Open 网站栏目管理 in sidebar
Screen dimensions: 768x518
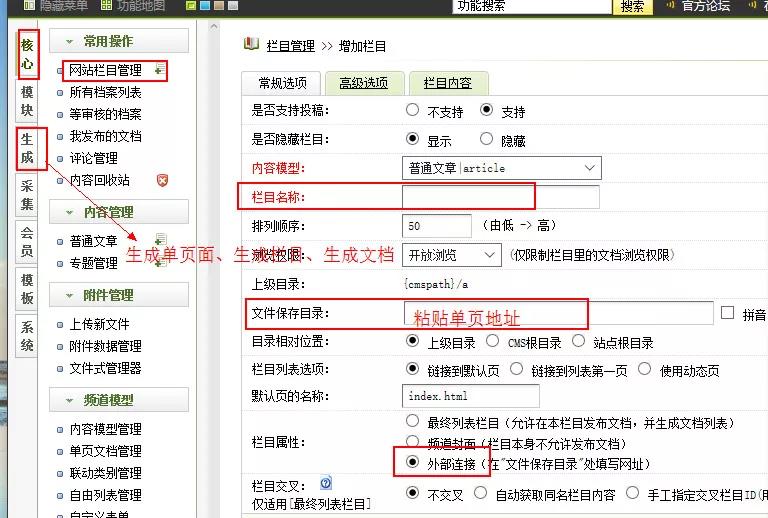click(105, 70)
